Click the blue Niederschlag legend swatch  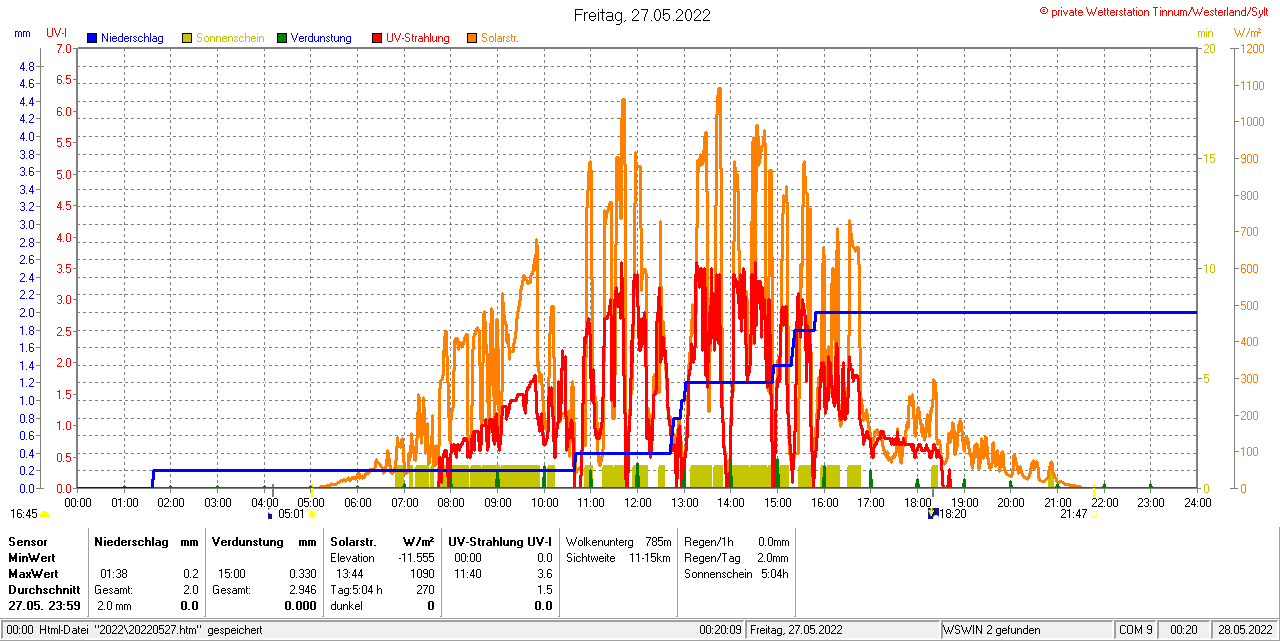pos(92,38)
